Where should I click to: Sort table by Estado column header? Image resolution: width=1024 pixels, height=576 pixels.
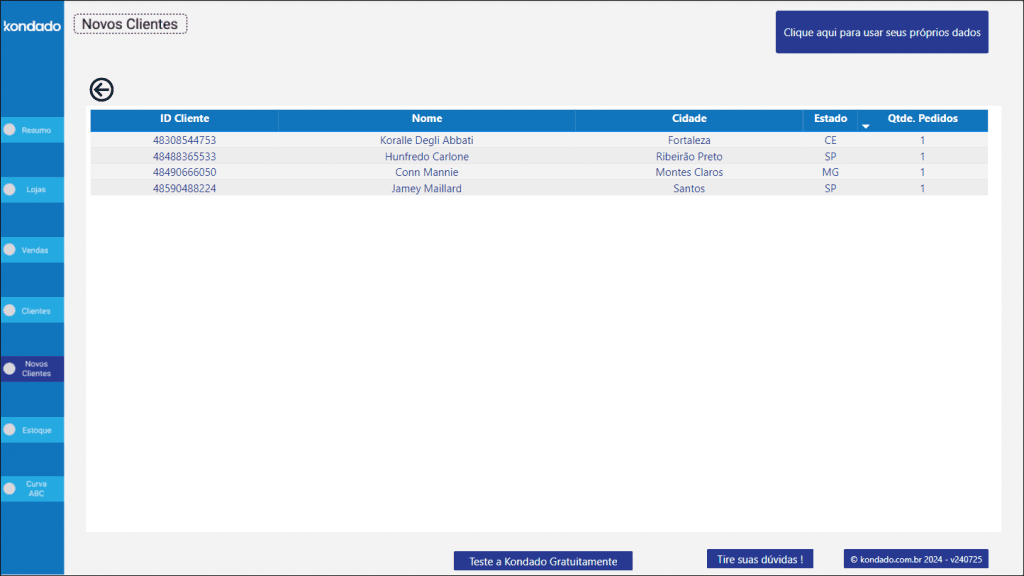[830, 119]
